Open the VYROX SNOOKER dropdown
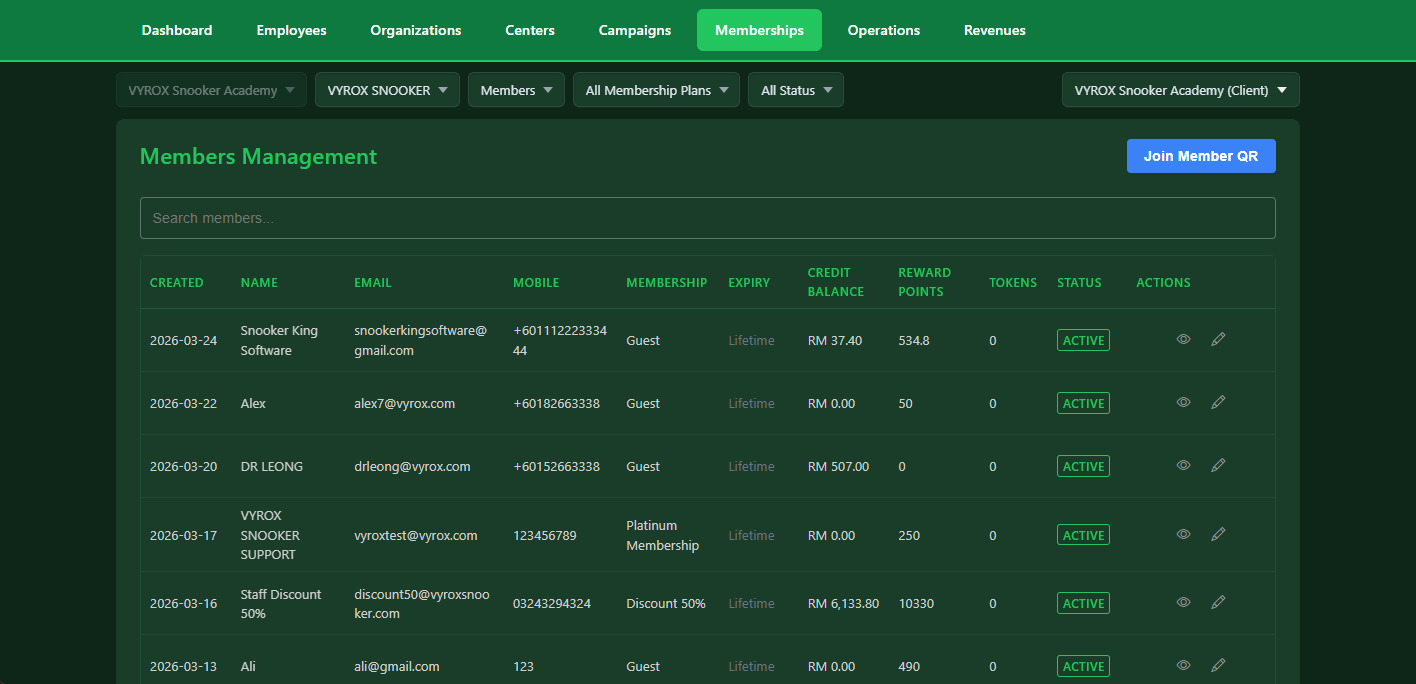Screen dimensions: 1416x684 click(x=387, y=89)
